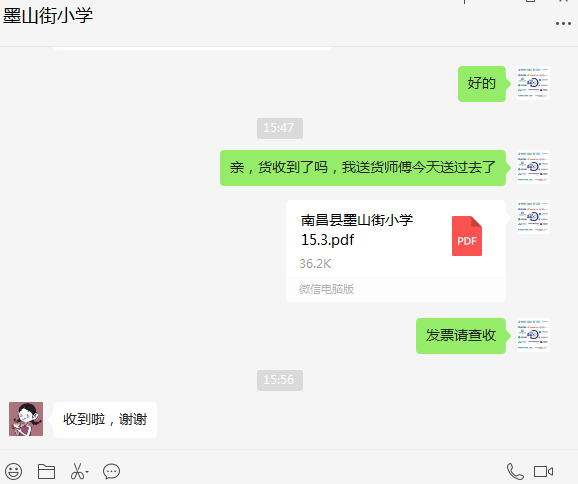Image resolution: width=578 pixels, height=484 pixels.
Task: Click the 墨山街小学 chat title
Action: coord(48,16)
